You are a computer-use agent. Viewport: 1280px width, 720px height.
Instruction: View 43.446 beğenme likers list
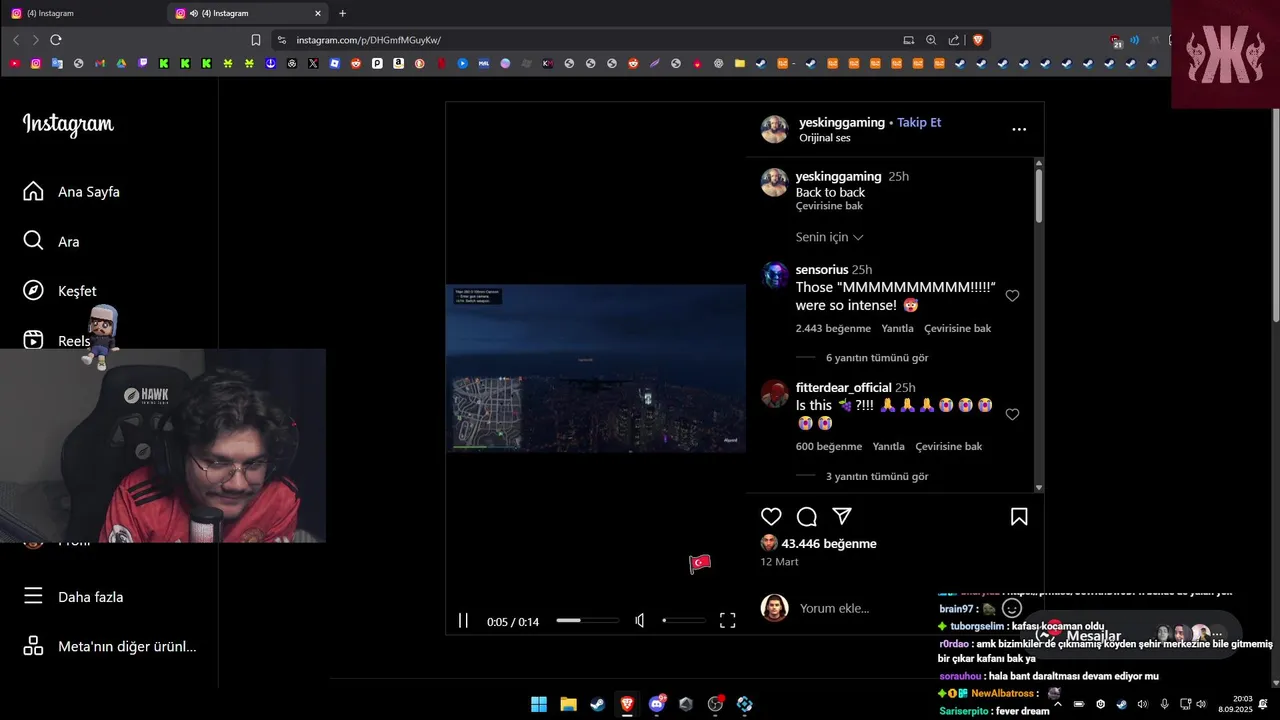829,543
